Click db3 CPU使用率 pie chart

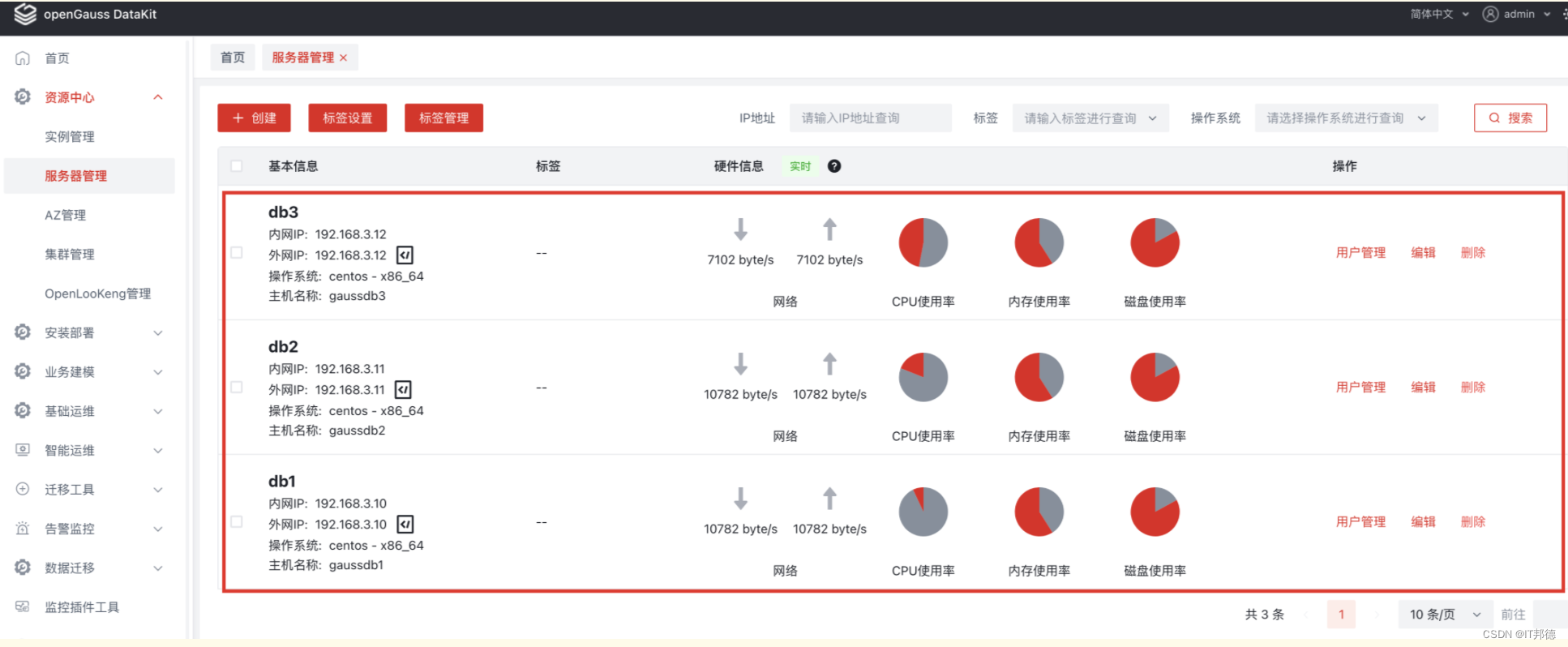[923, 242]
